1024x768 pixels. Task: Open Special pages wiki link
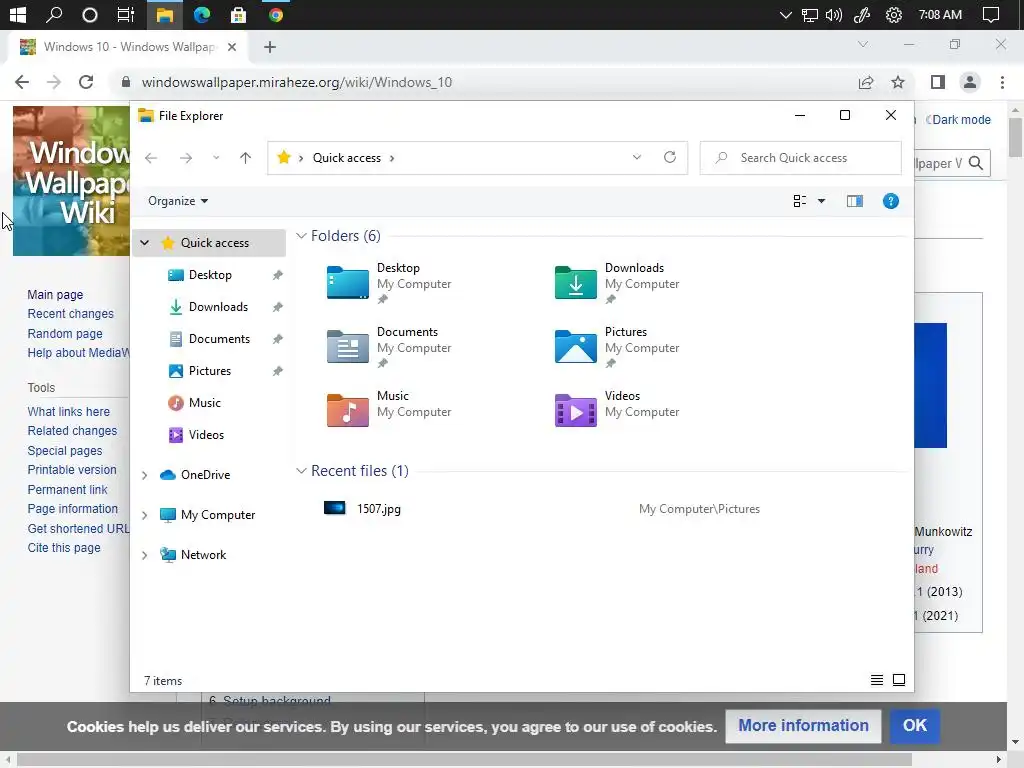tap(65, 451)
